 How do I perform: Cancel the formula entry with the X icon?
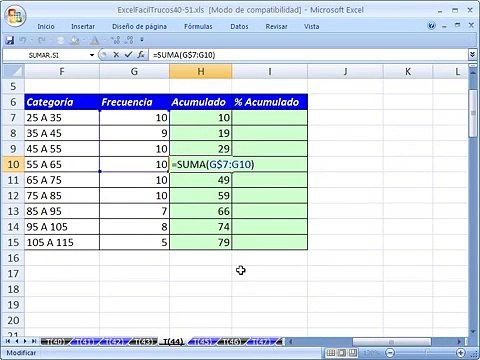tap(116, 55)
